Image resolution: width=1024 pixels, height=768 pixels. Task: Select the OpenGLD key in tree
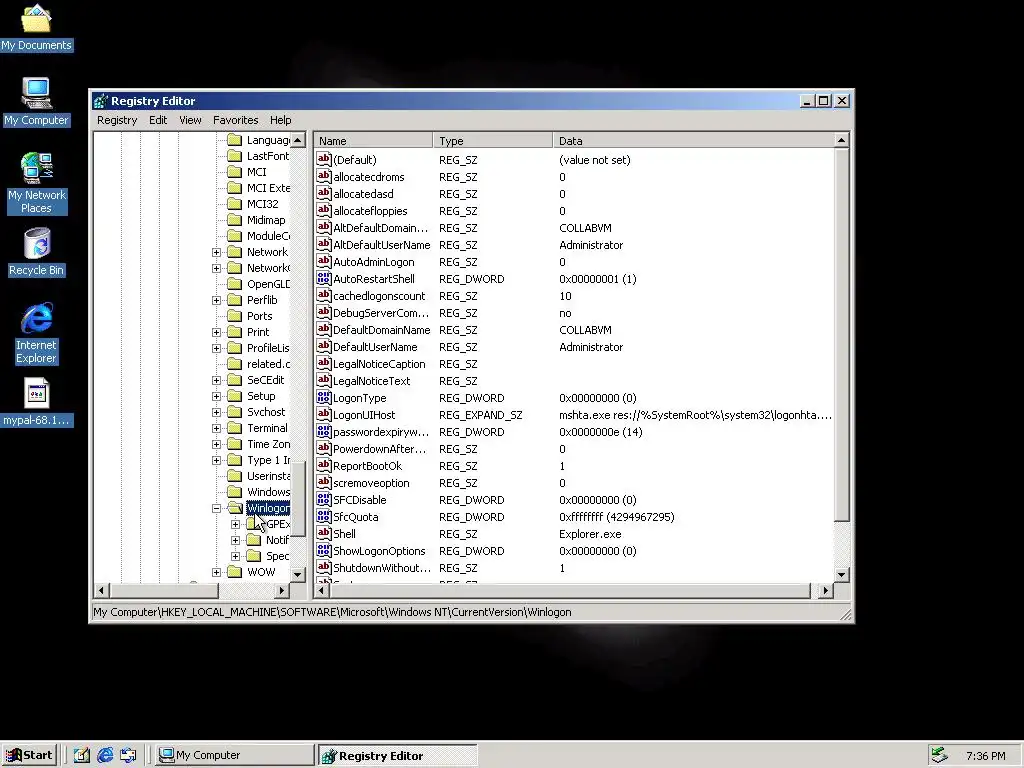tap(268, 284)
